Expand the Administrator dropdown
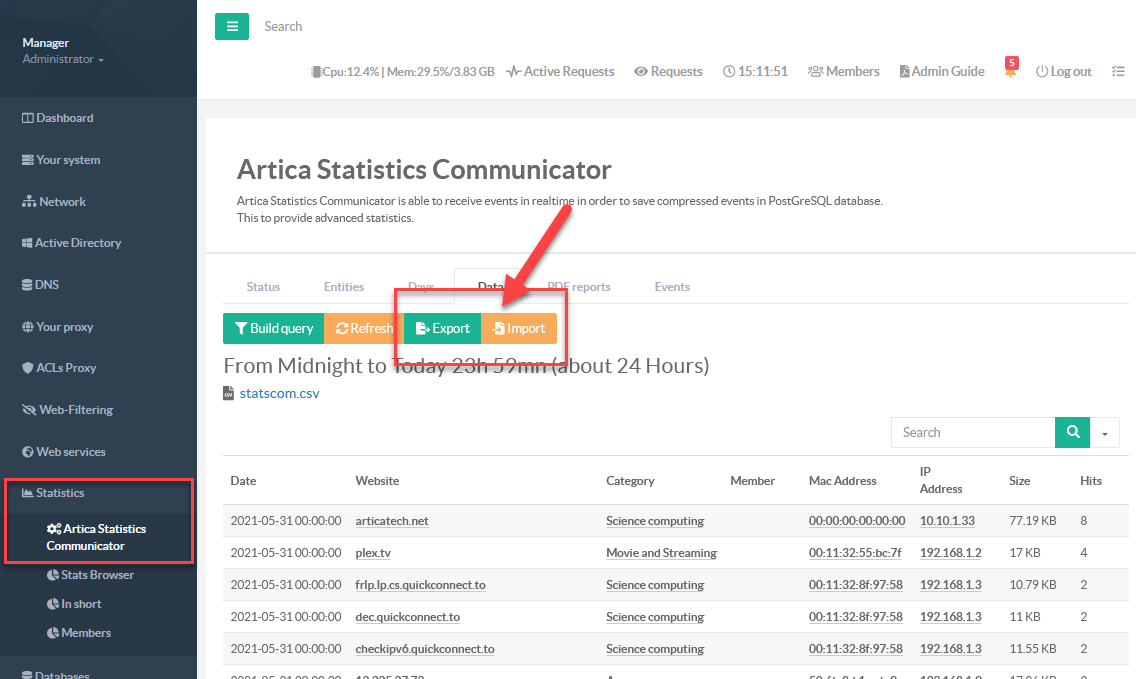The width and height of the screenshot is (1136, 679). (63, 59)
